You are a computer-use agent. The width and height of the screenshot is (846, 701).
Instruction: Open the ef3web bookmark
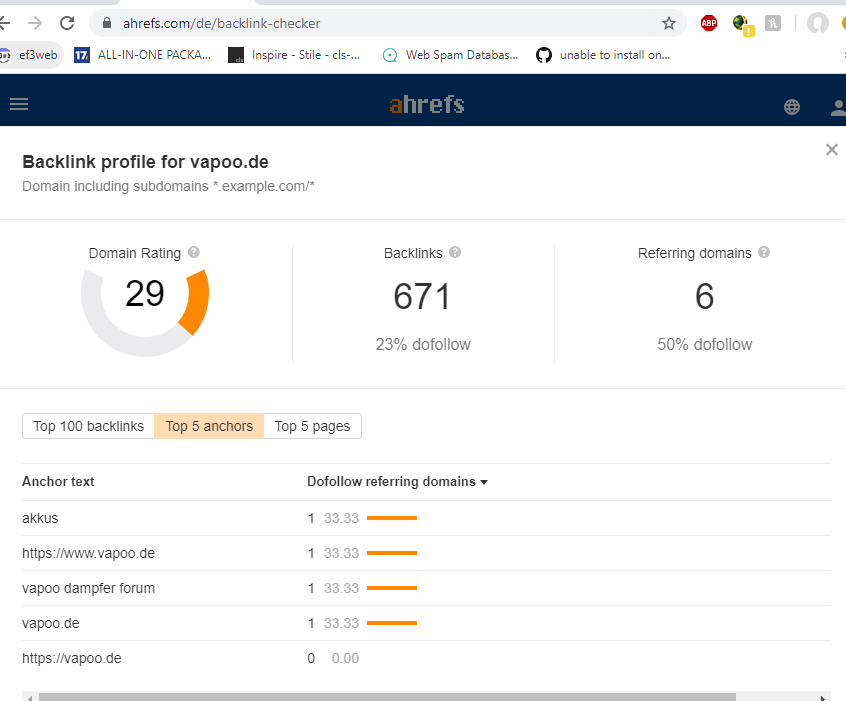tap(30, 55)
